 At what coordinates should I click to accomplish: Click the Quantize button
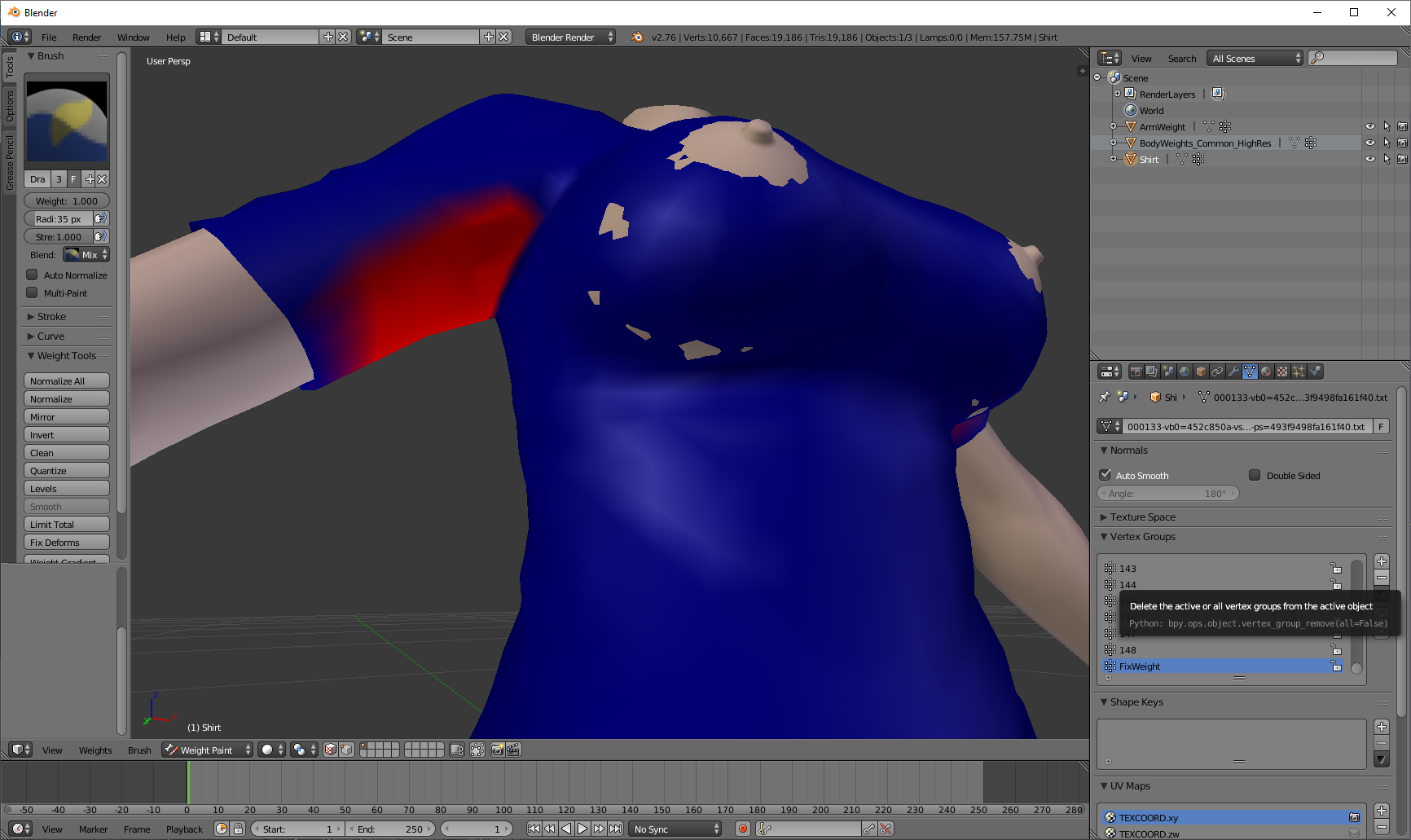coord(67,470)
